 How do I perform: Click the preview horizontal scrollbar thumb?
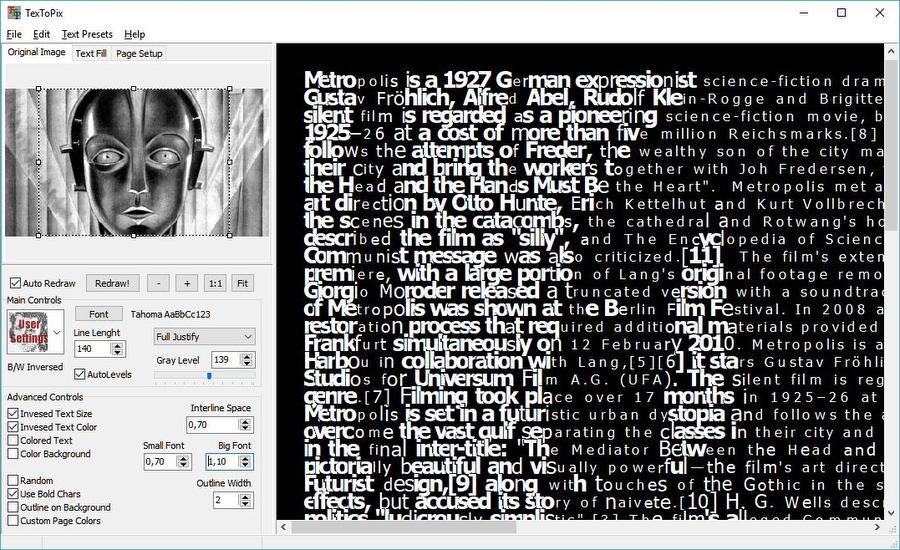point(404,527)
